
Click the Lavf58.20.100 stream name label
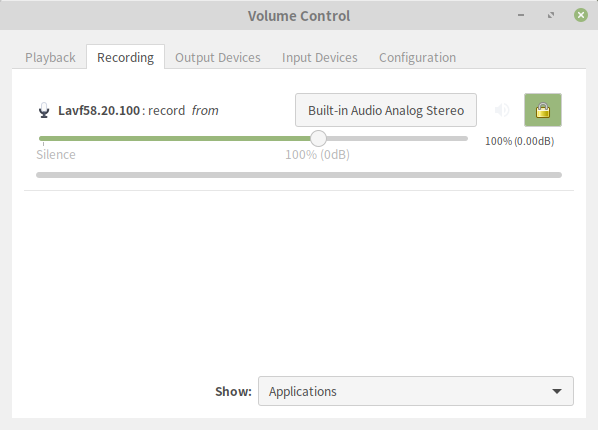pos(99,110)
